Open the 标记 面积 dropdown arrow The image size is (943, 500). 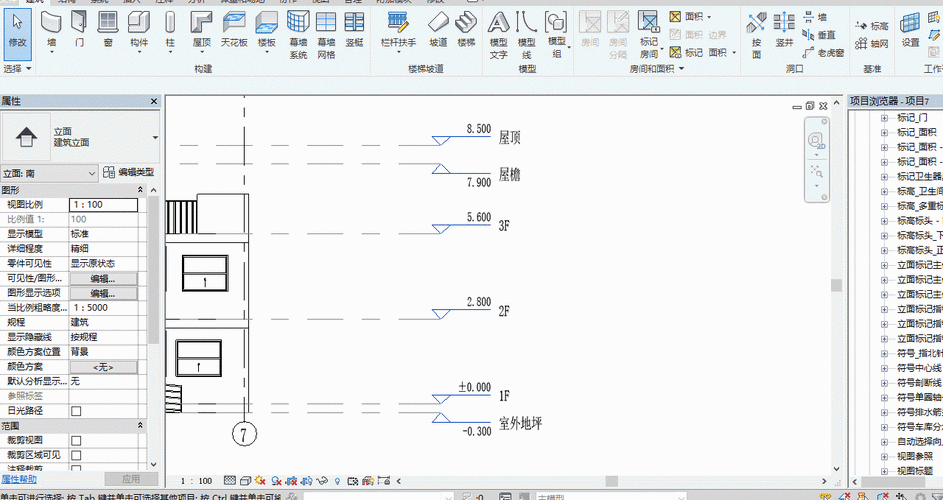pos(734,53)
